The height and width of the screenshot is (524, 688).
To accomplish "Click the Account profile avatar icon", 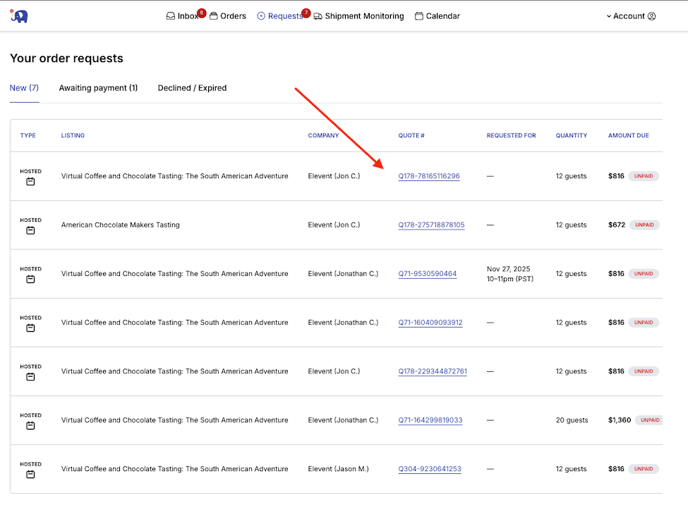I will [x=652, y=16].
